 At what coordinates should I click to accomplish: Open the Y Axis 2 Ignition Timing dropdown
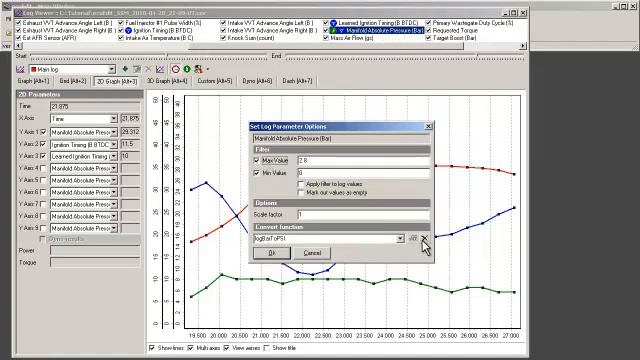tap(113, 144)
